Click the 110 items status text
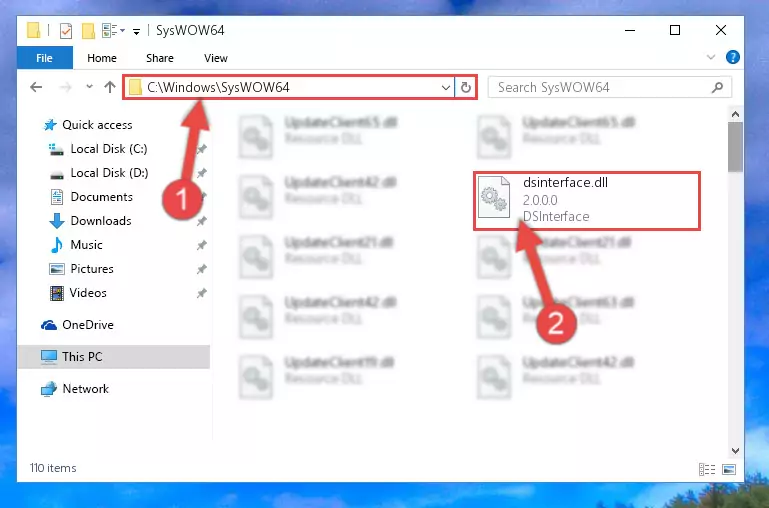Viewport: 769px width, 508px height. pyautogui.click(x=53, y=468)
